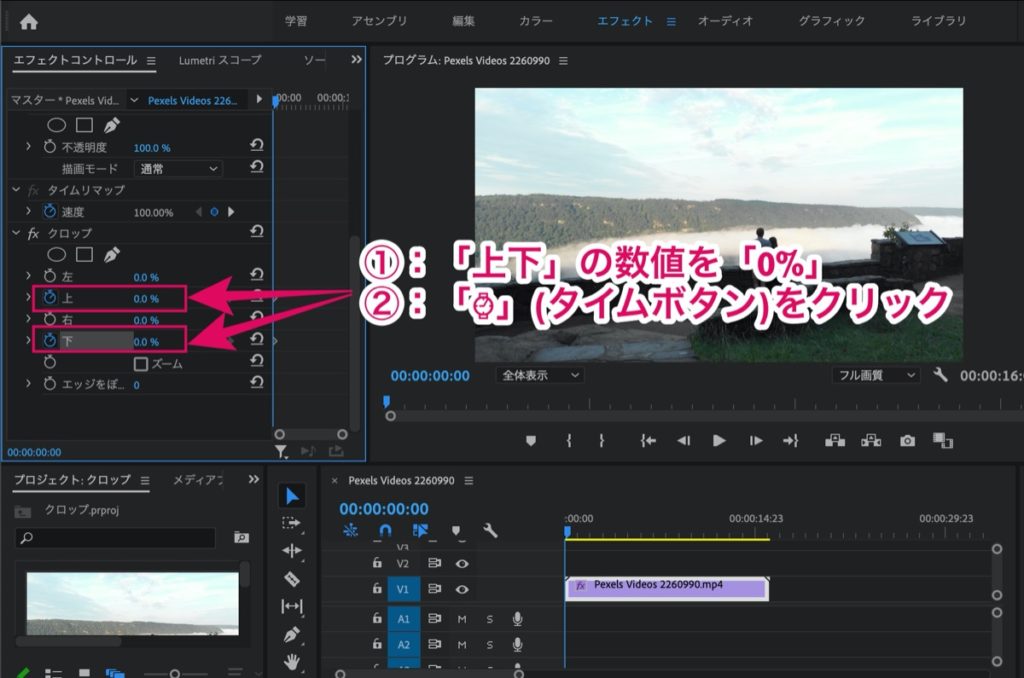Create ellipse mask under クロップ
The height and width of the screenshot is (678, 1024).
tap(57, 254)
